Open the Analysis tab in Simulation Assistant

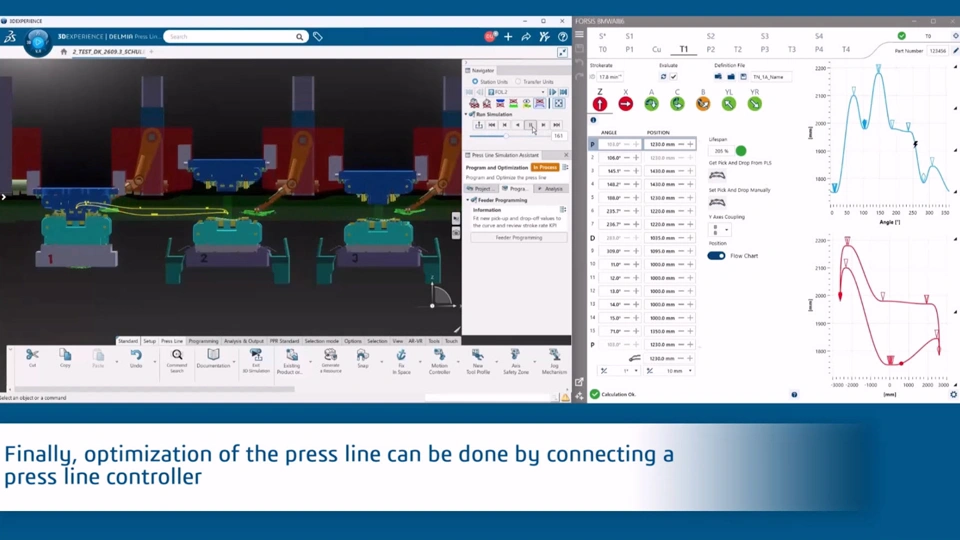551,189
